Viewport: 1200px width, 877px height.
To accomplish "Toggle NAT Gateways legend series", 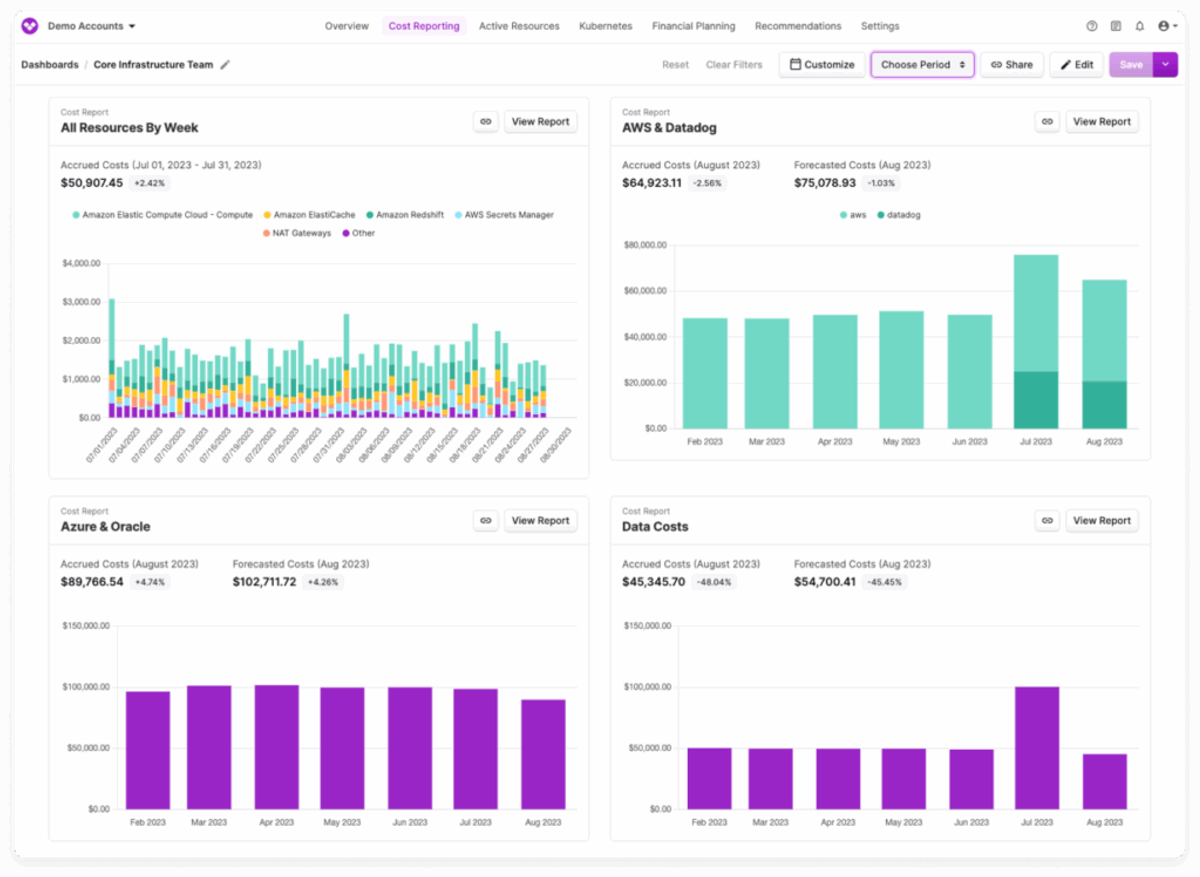I will pyautogui.click(x=297, y=233).
